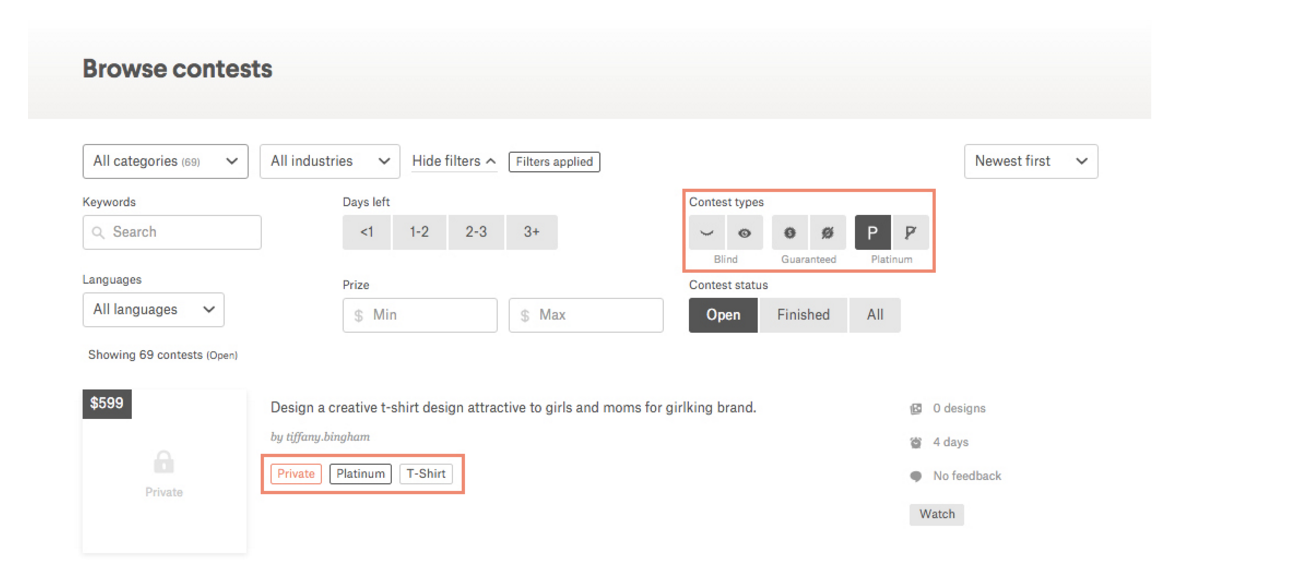Toggle the Platinum P filter icon
The image size is (1298, 580).
pos(872,233)
